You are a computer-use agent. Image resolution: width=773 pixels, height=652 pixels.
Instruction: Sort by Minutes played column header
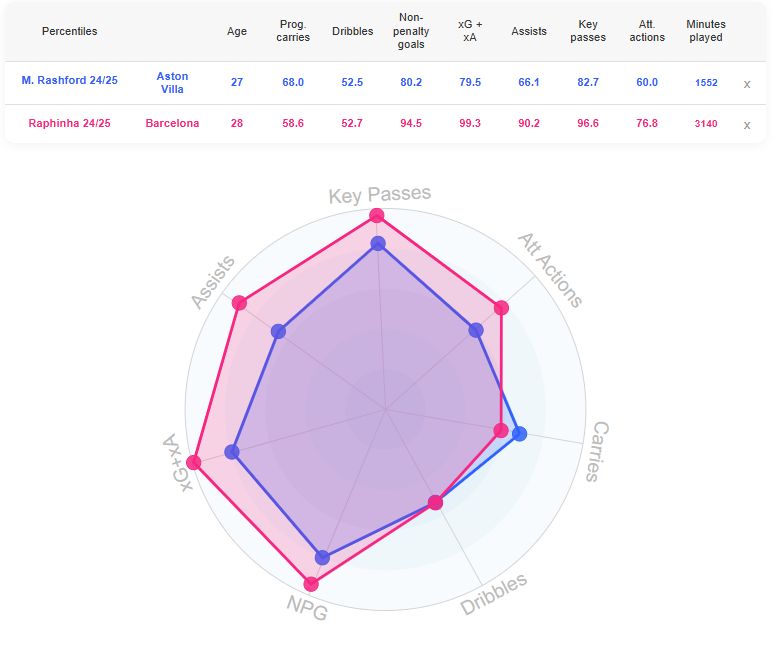tap(706, 31)
